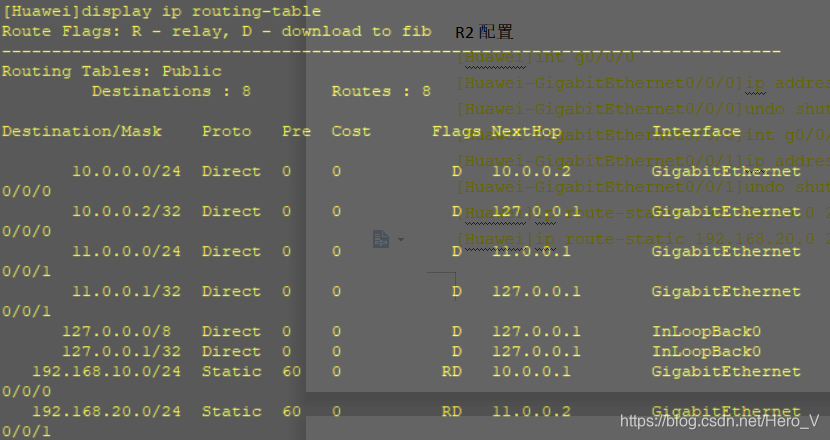Viewport: 830px width, 440px height.
Task: Click the 'Proto' column header
Action: click(227, 131)
